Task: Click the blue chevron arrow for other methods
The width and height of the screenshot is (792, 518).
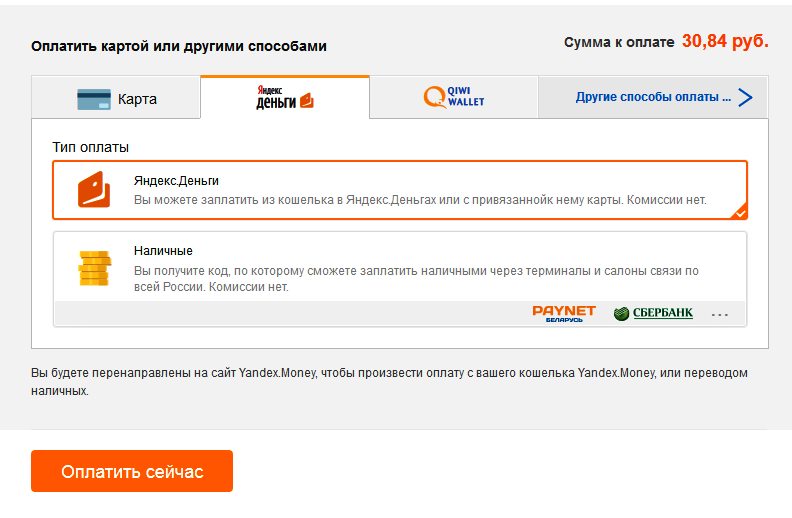Action: click(745, 97)
